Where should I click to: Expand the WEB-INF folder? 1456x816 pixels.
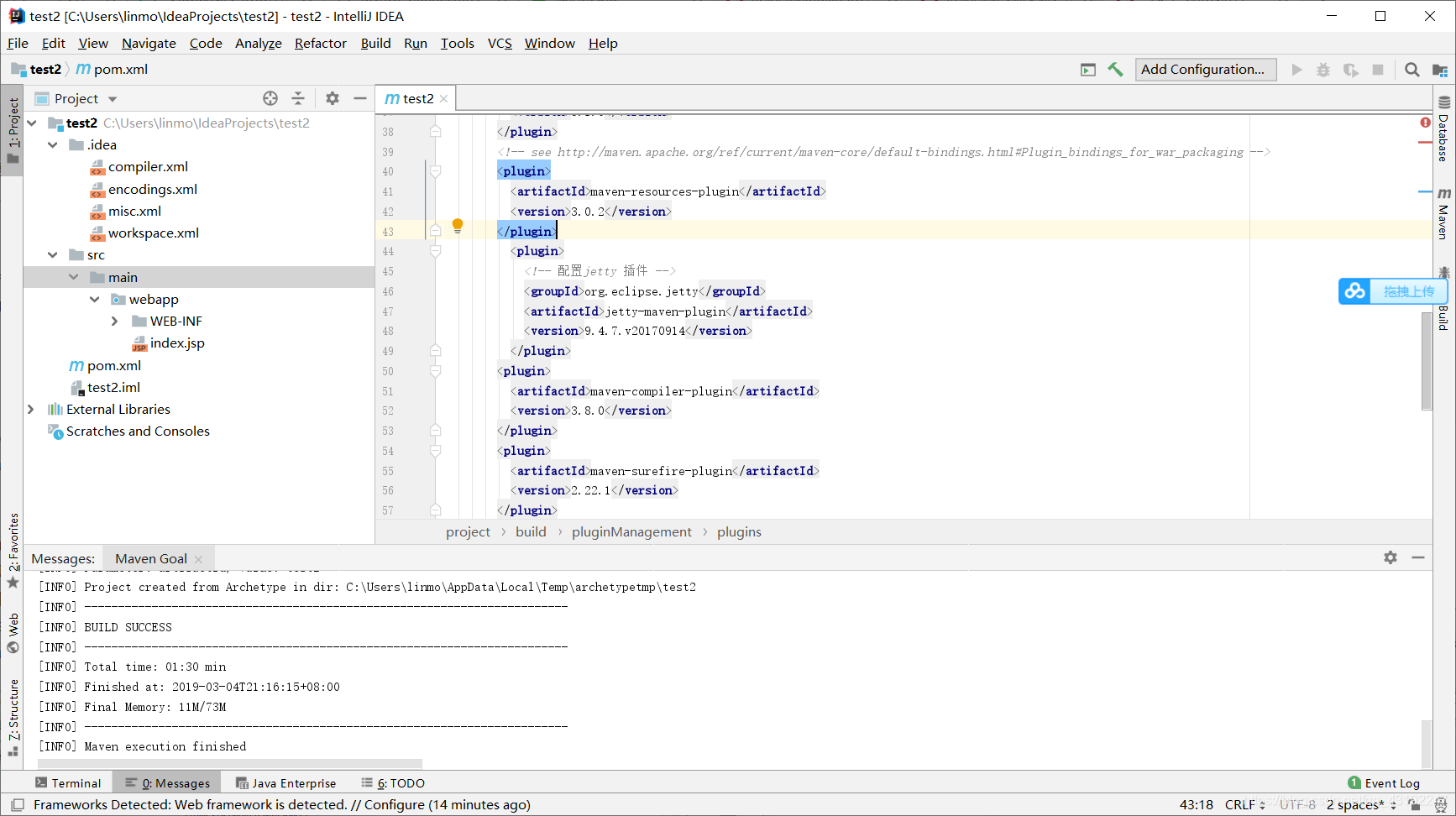pyautogui.click(x=115, y=322)
